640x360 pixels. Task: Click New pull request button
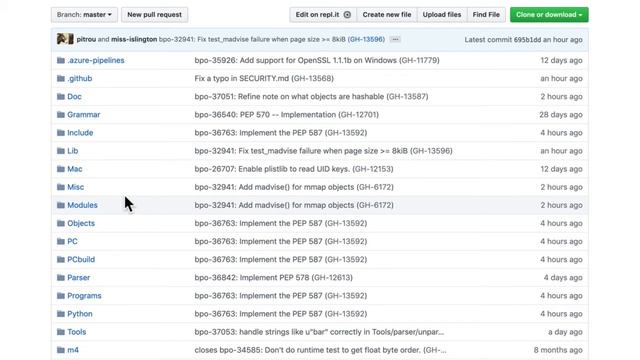click(154, 15)
